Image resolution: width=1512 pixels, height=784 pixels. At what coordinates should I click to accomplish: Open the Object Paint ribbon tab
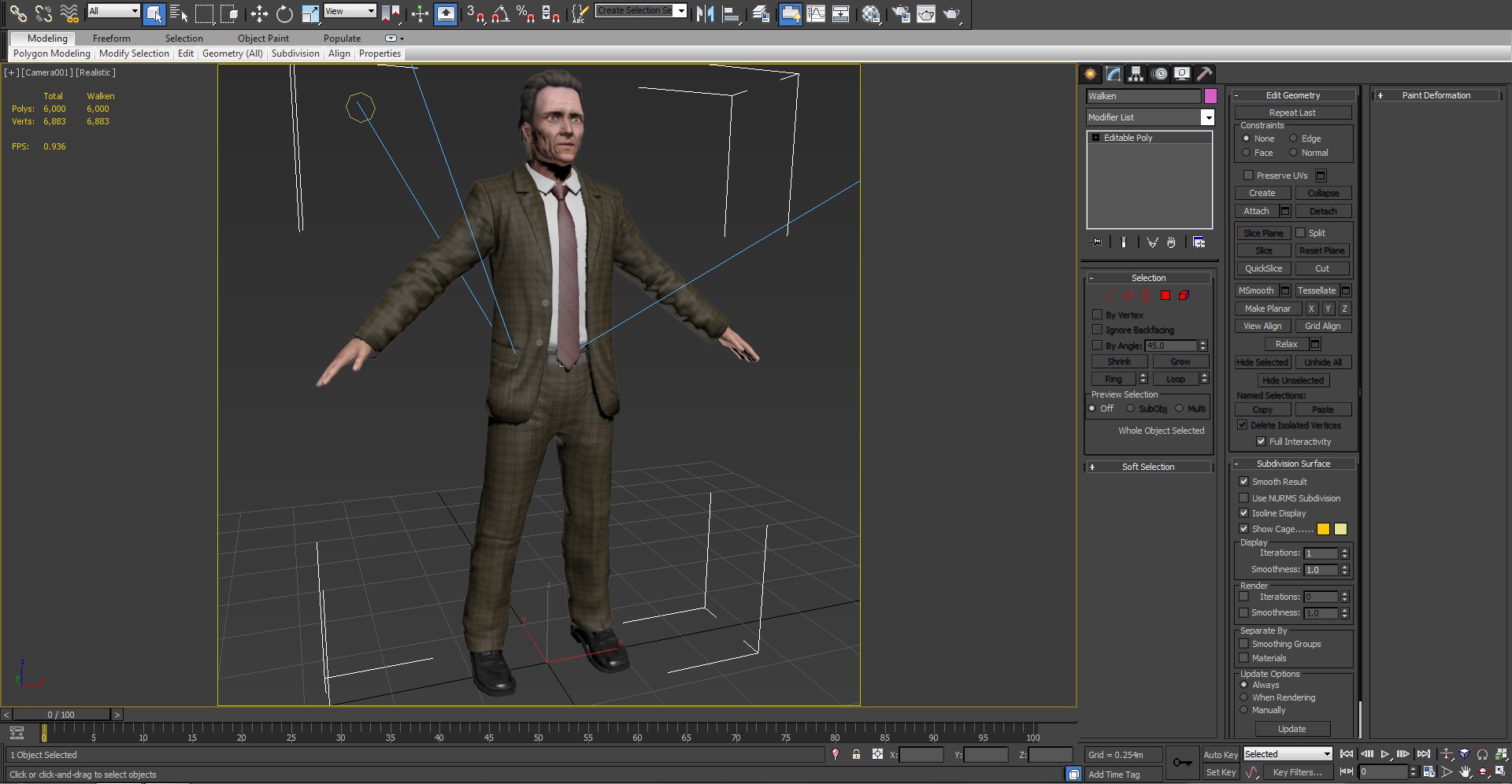click(x=263, y=38)
